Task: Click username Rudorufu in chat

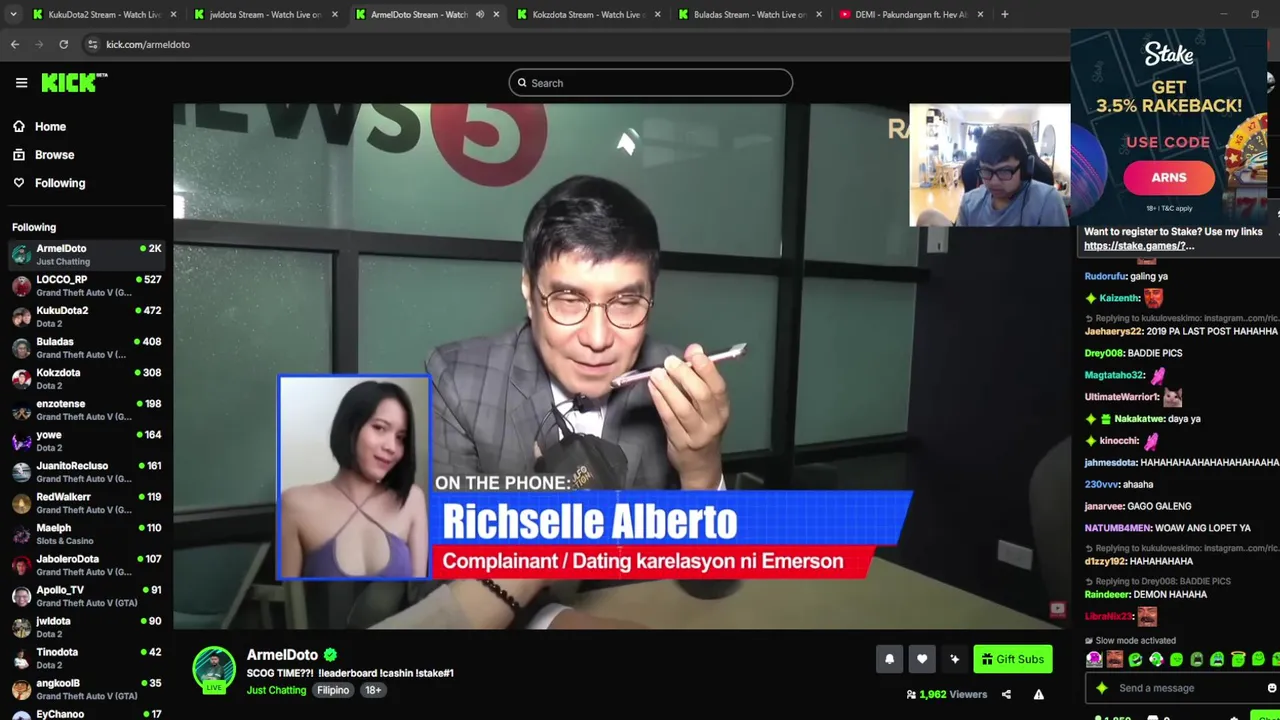Action: (x=1105, y=276)
